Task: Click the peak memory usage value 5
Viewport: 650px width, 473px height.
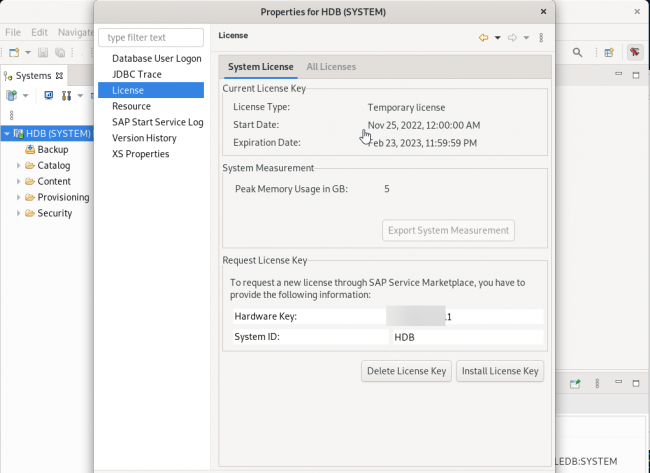Action: (x=387, y=189)
